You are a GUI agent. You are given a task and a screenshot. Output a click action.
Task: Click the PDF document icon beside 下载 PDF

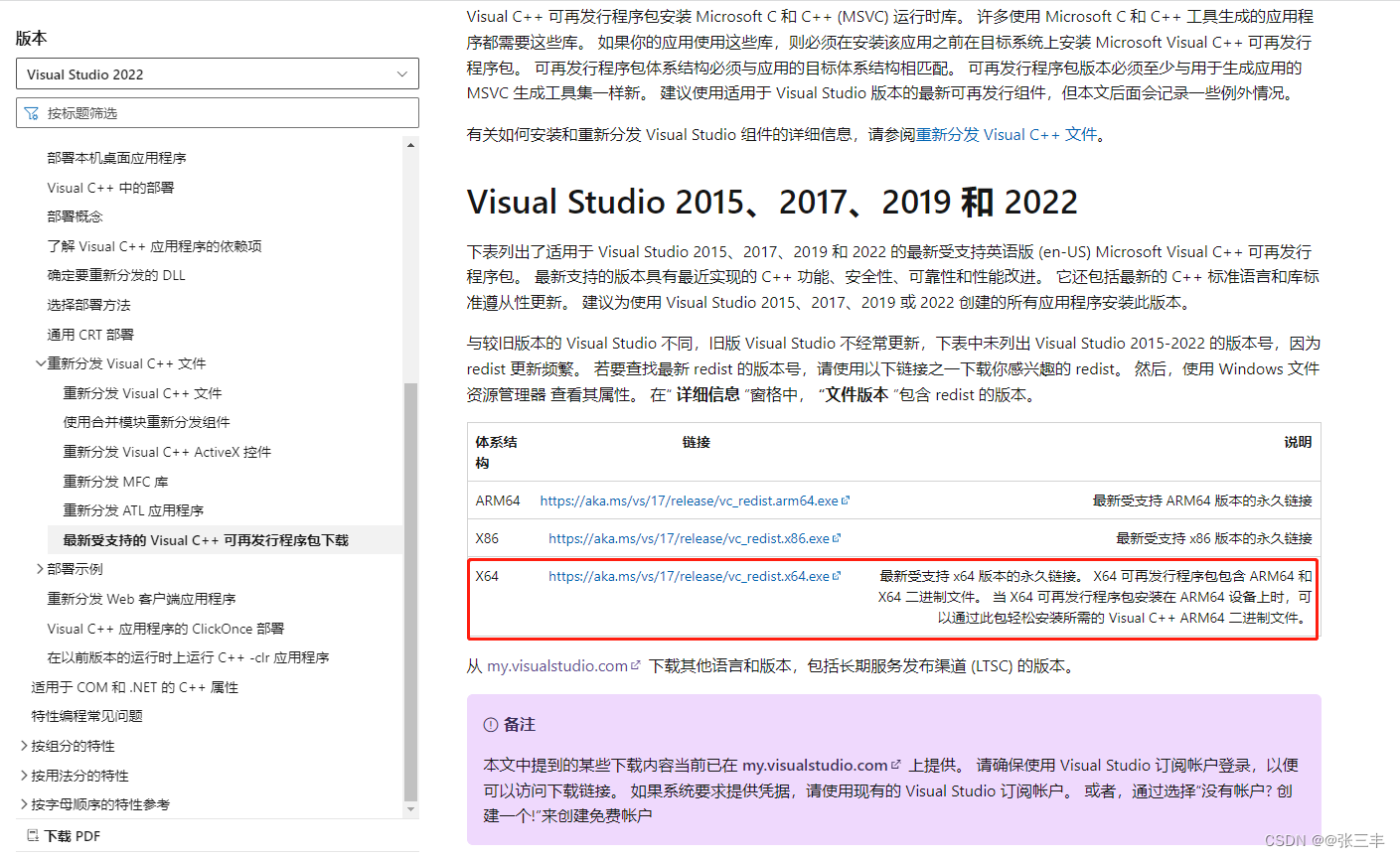[33, 836]
